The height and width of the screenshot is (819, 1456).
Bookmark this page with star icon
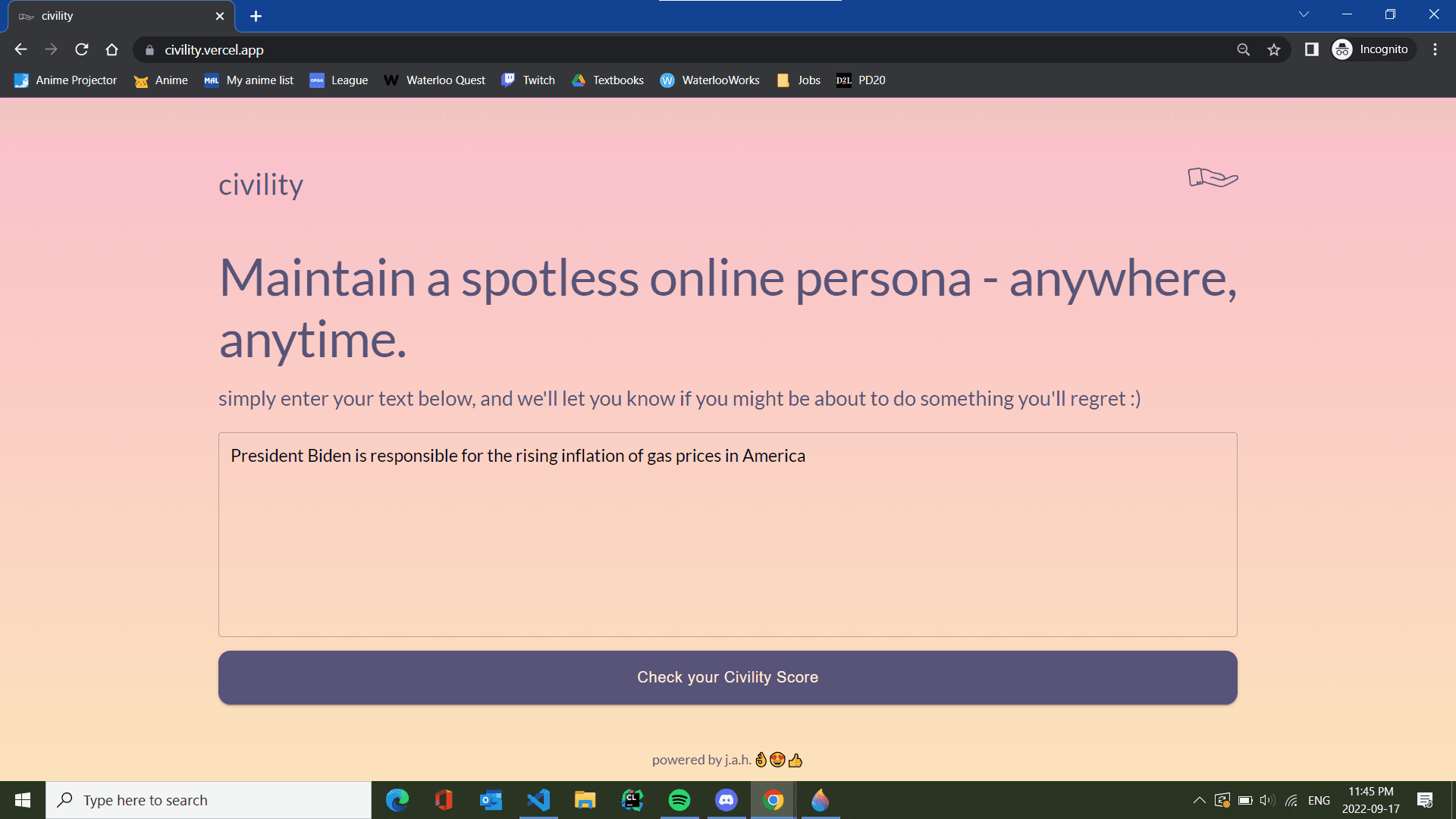1274,49
